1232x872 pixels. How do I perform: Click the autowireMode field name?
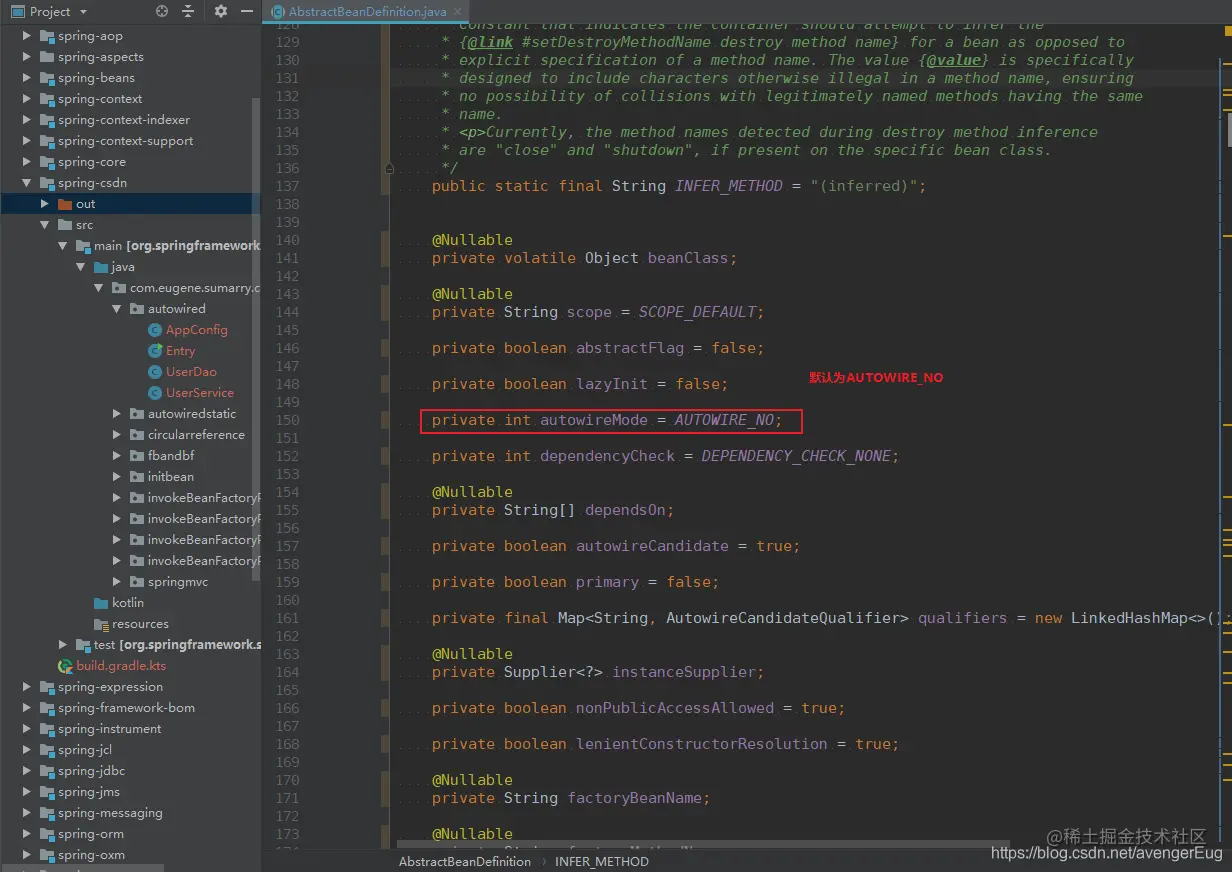594,420
